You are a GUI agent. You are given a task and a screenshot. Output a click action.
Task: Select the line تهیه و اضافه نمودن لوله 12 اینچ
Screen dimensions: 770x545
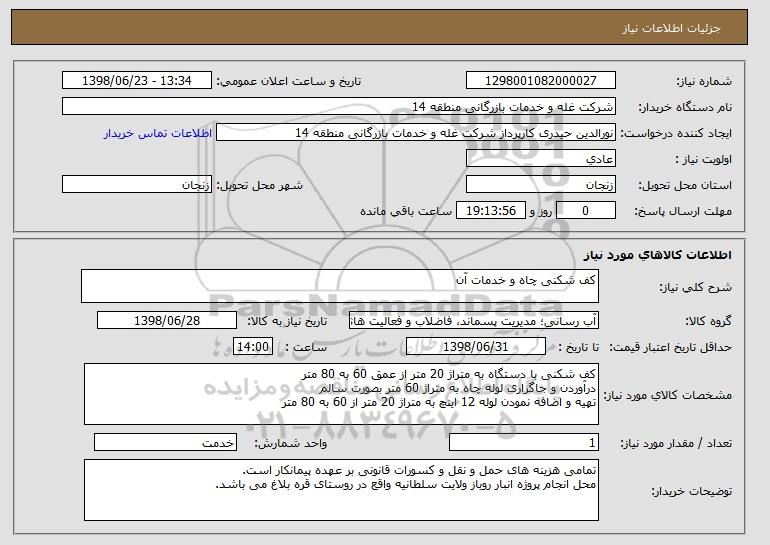(x=439, y=403)
